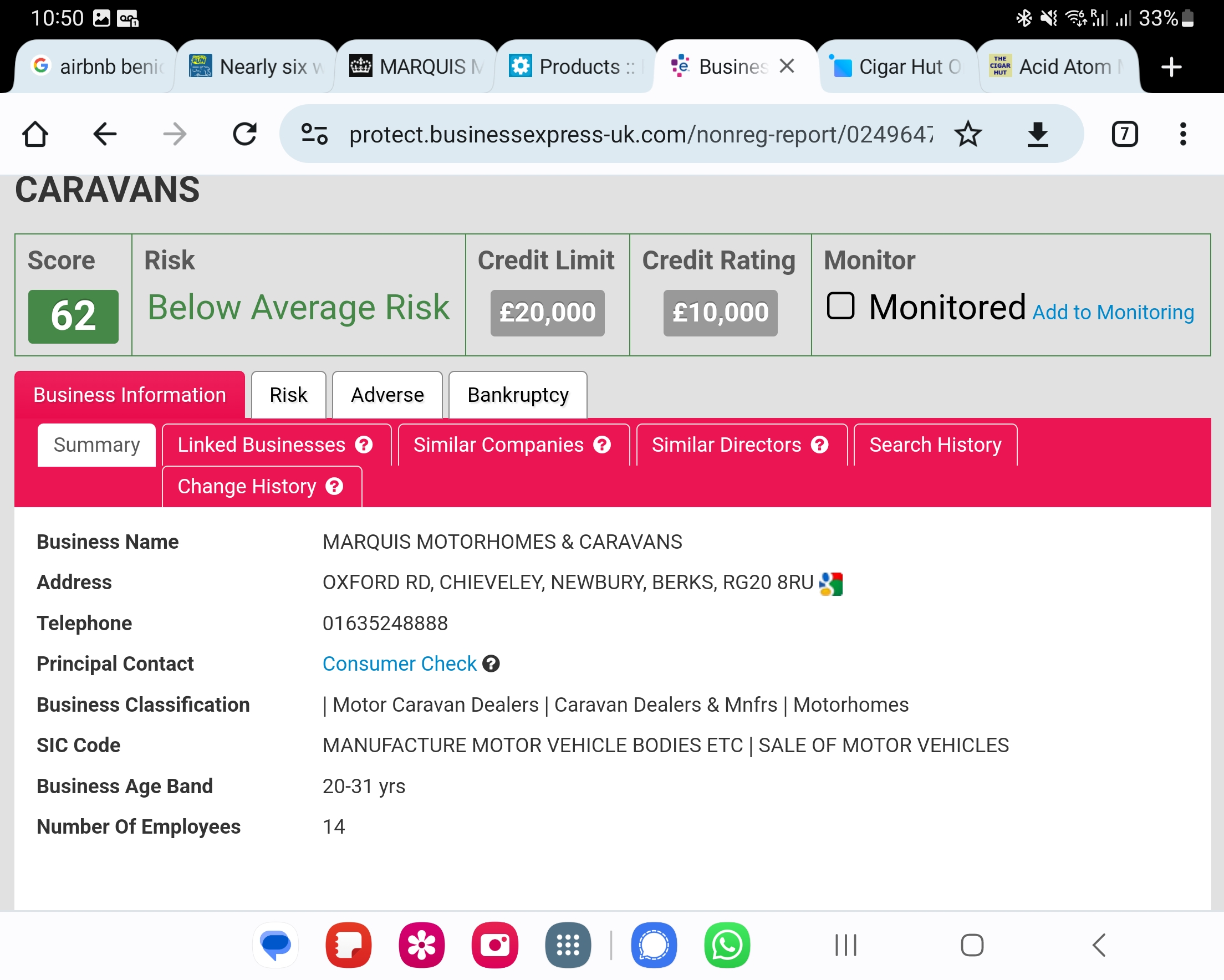Reload the page with refresh icon
The width and height of the screenshot is (1224, 980).
pos(244,135)
